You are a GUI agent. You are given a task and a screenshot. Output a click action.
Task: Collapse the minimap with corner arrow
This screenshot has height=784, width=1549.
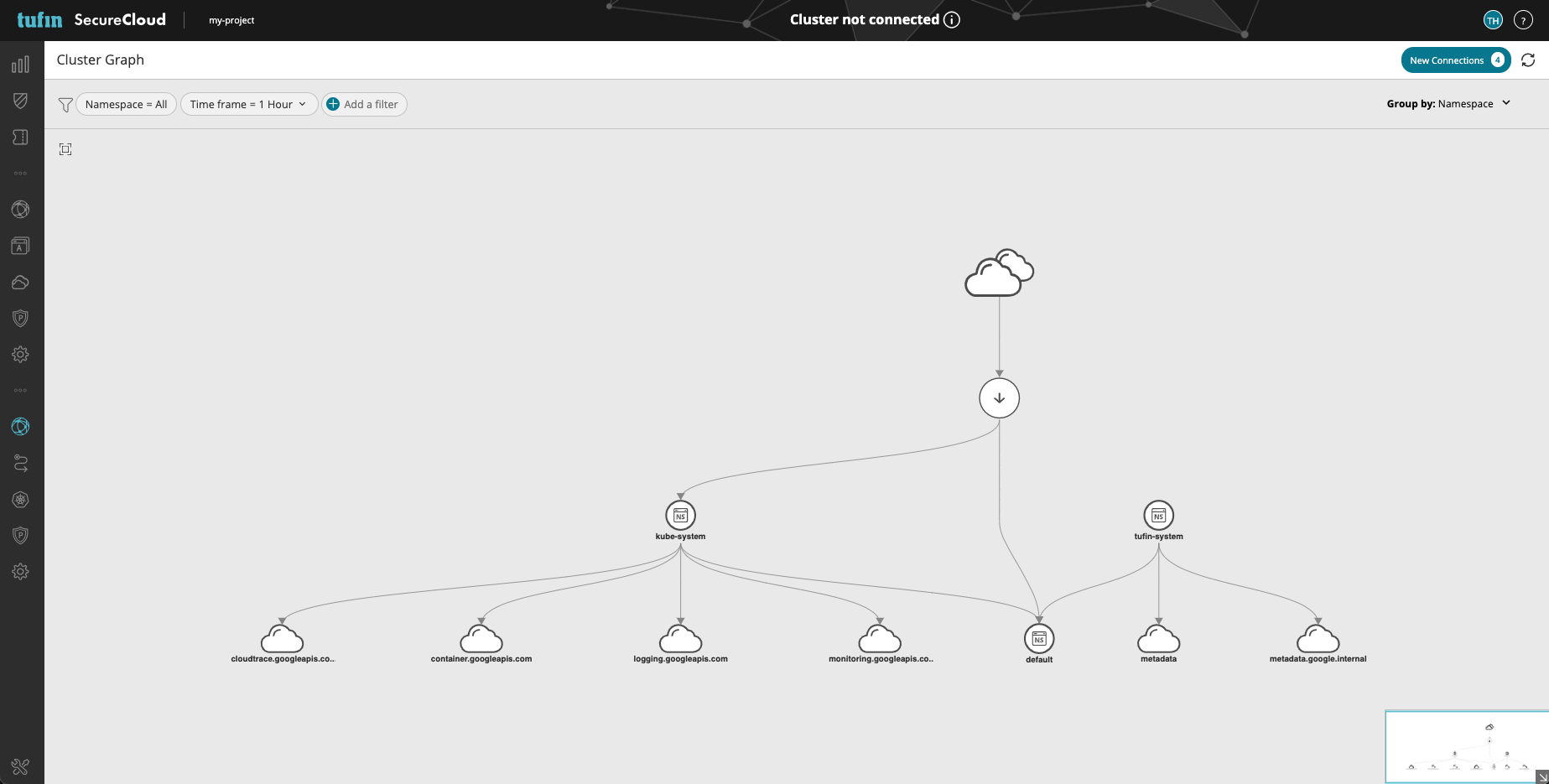(x=1541, y=777)
